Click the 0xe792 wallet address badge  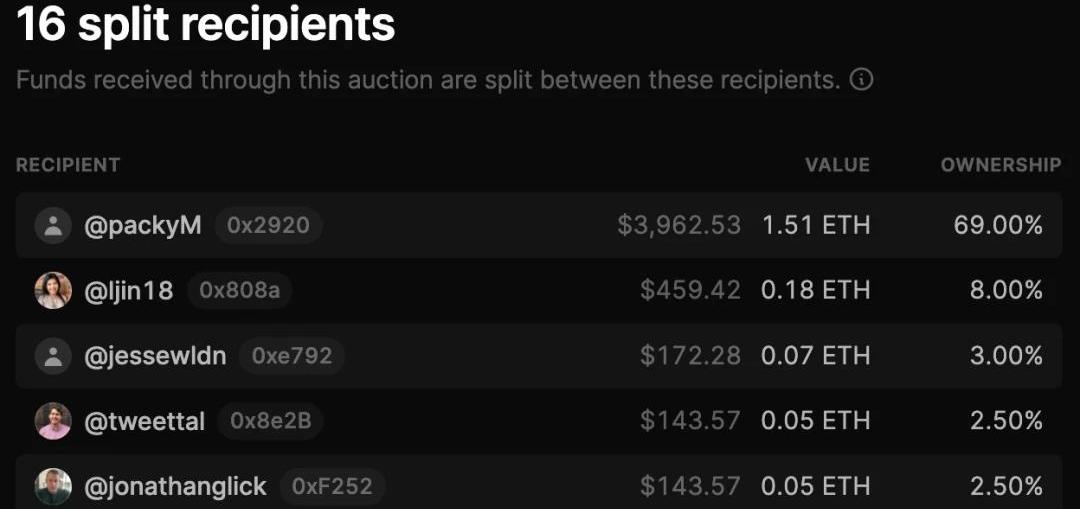coord(292,356)
